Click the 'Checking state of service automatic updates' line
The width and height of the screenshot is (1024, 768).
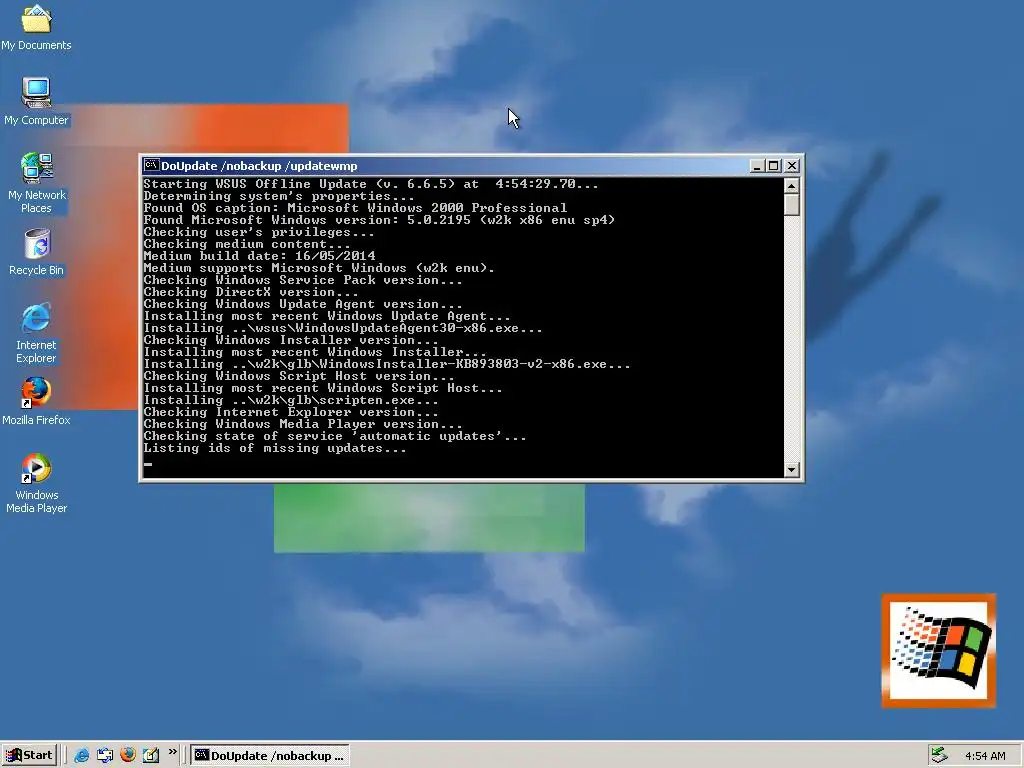pos(335,436)
